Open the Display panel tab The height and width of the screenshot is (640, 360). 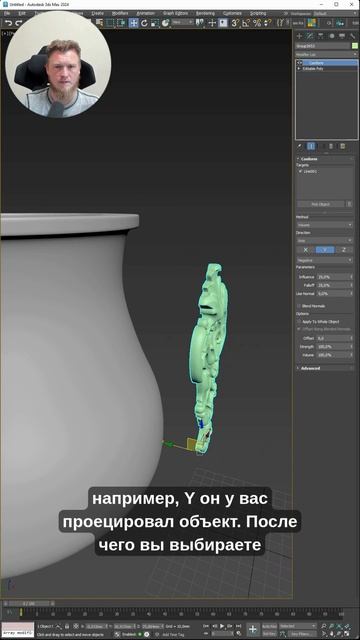coord(342,36)
